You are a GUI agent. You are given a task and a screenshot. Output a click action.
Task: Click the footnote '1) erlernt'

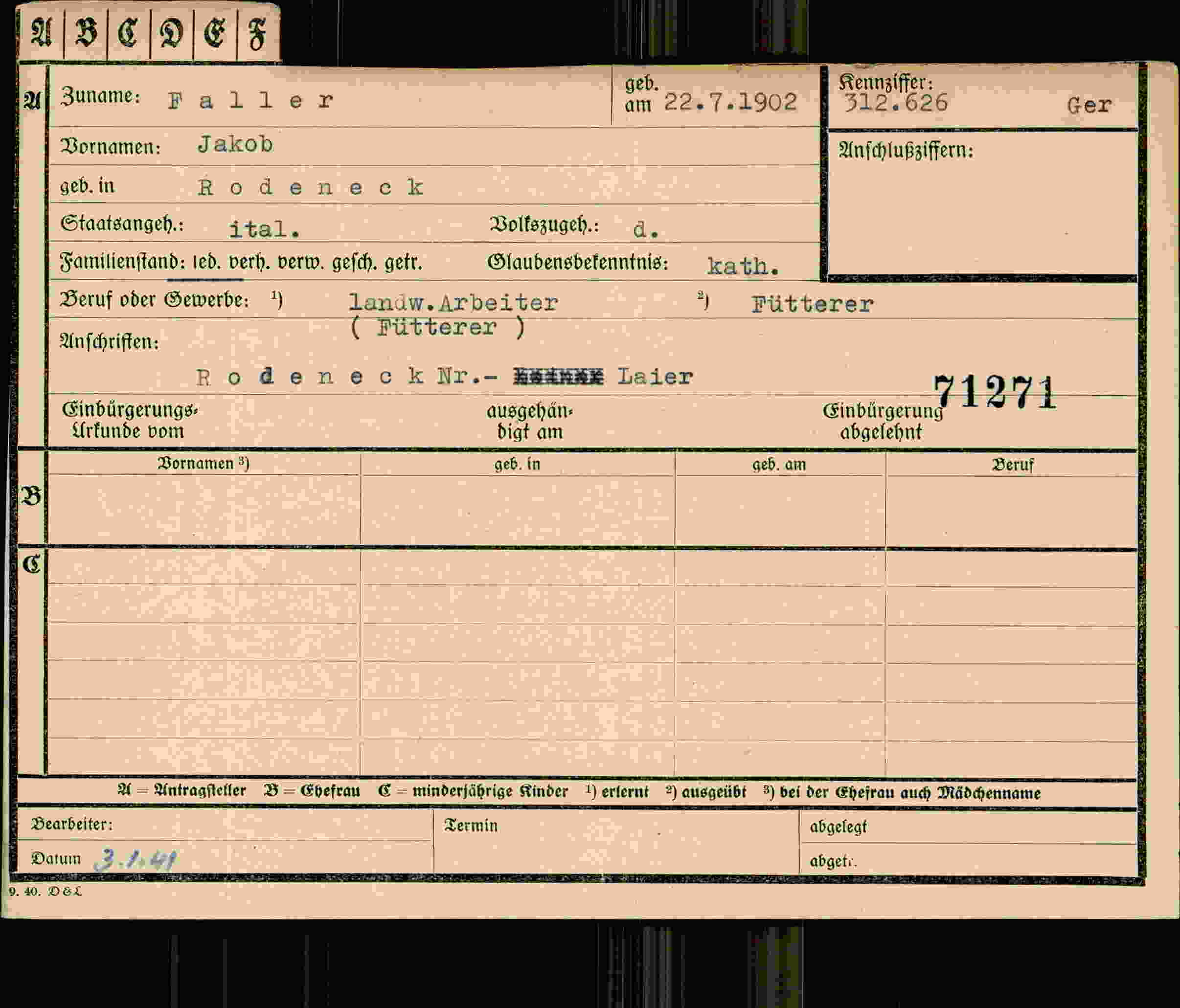point(617,792)
